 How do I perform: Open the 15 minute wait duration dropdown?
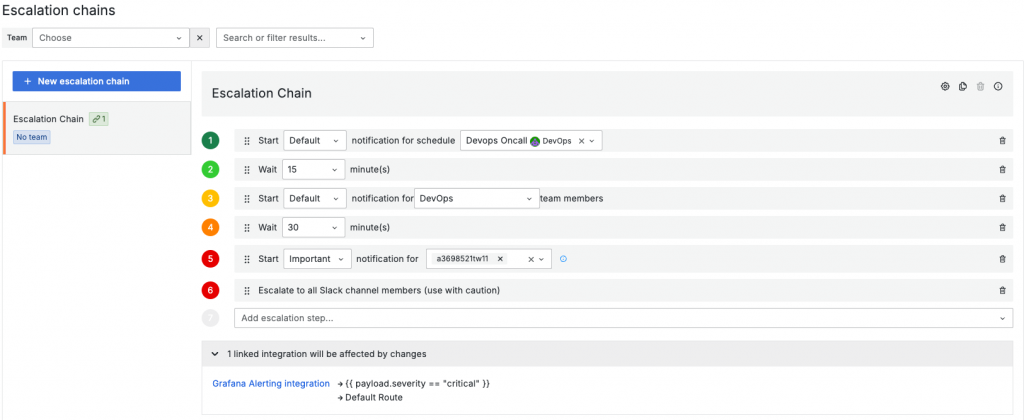point(314,170)
